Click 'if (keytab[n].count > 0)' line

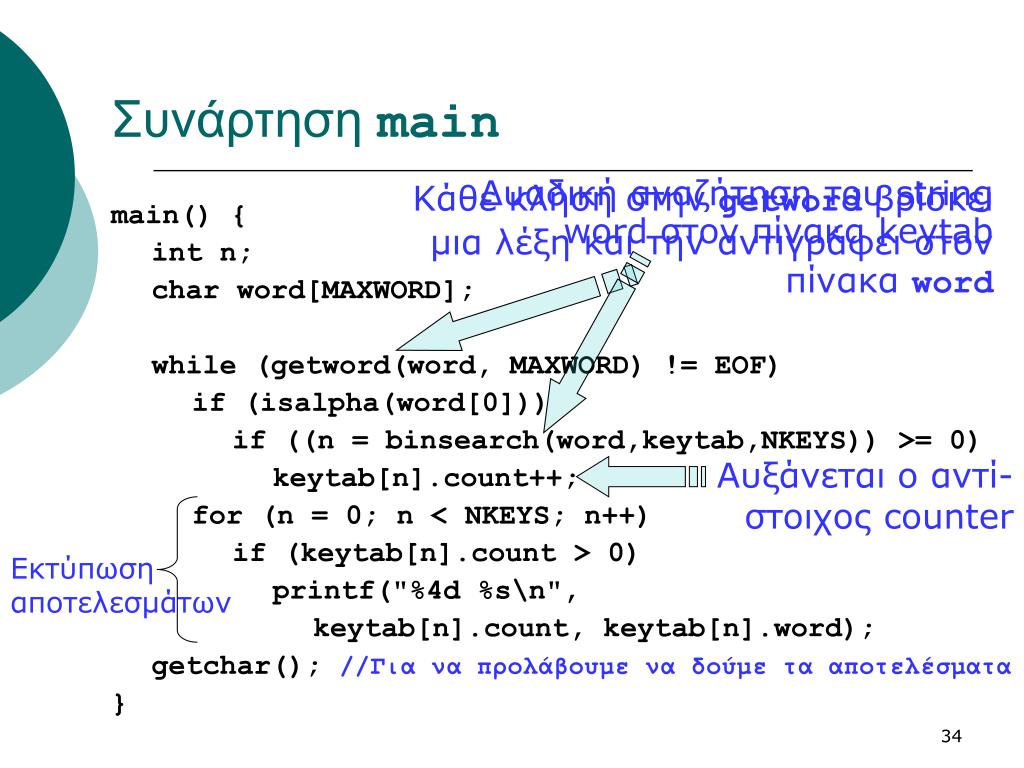434,553
